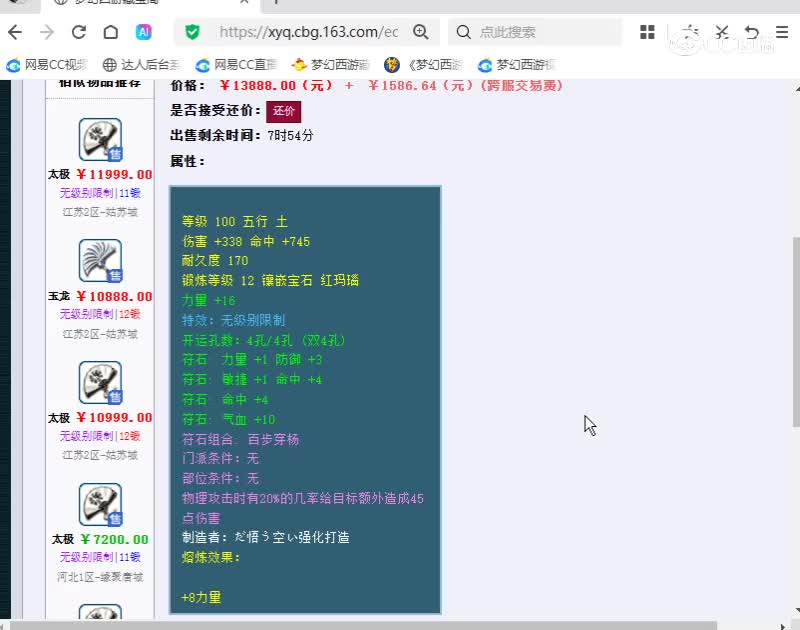The image size is (800, 630).
Task: Click the 伤害 +338 命中 +745 line
Action: (x=246, y=241)
